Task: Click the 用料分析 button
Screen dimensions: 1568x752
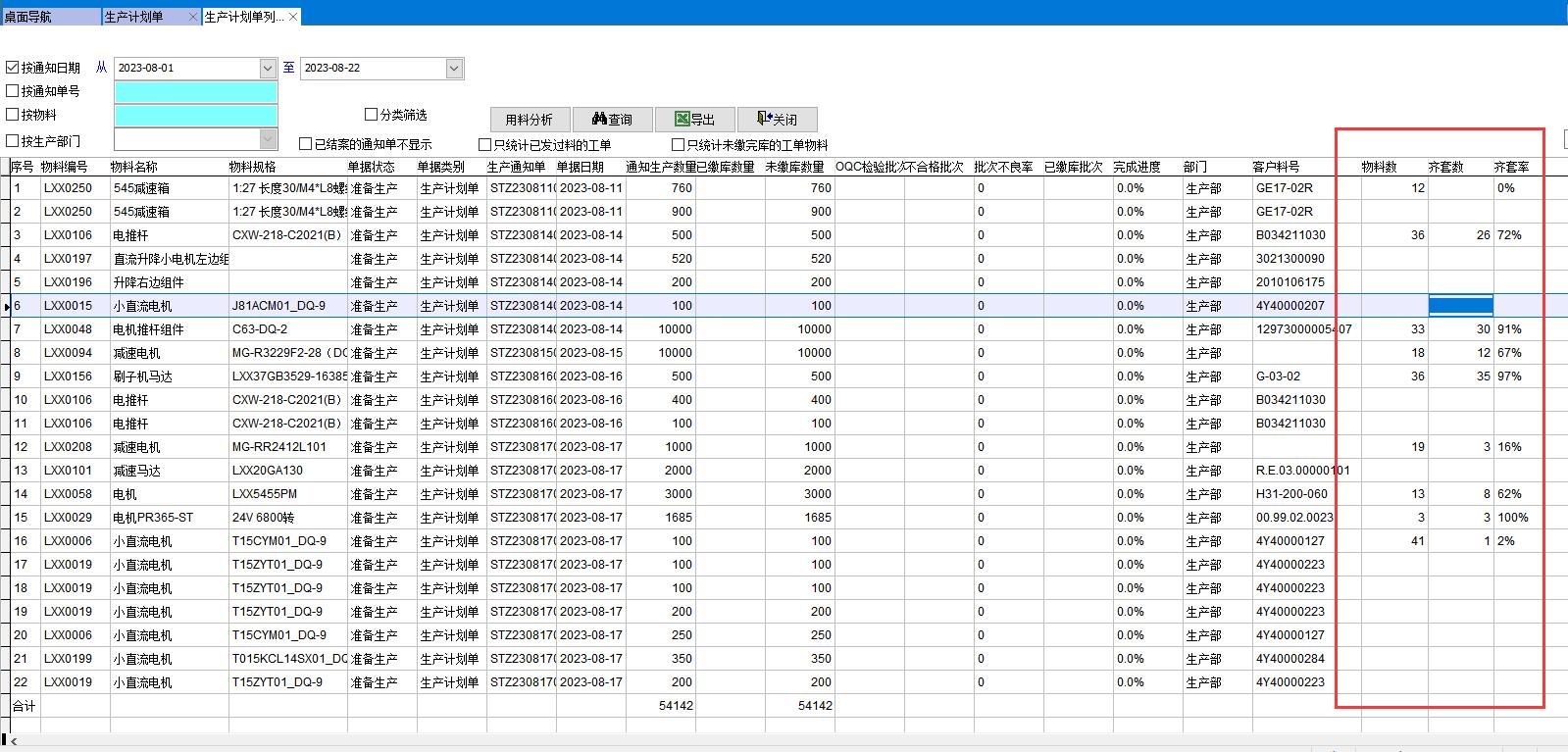Action: [x=530, y=120]
